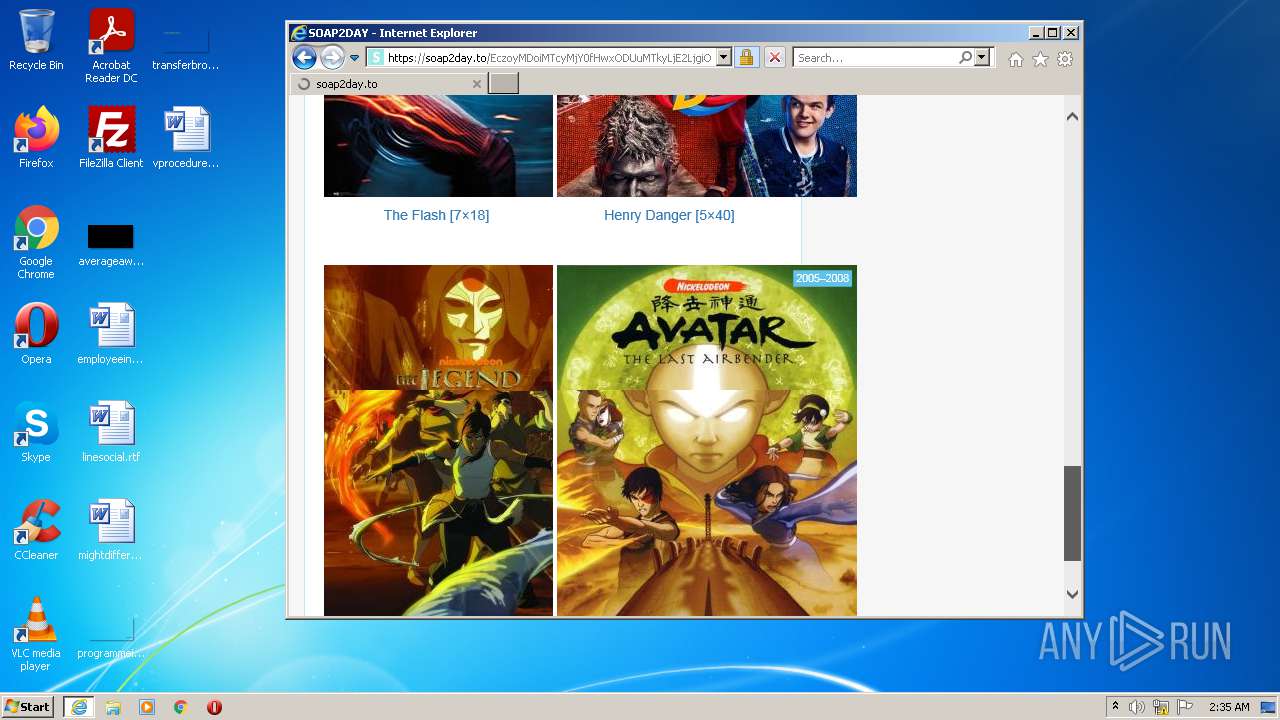The image size is (1280, 720).
Task: Launch VLC media player shortcut
Action: tap(36, 634)
